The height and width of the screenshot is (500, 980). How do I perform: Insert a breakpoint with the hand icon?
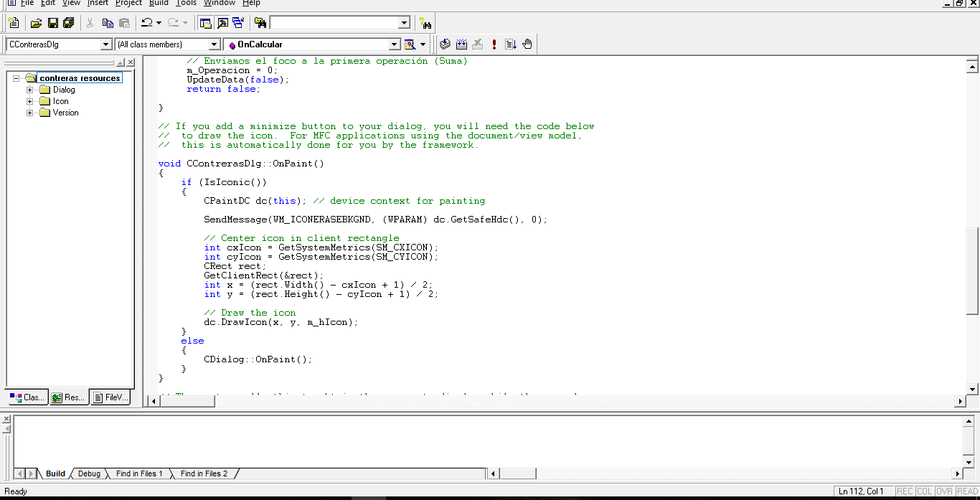click(x=527, y=44)
